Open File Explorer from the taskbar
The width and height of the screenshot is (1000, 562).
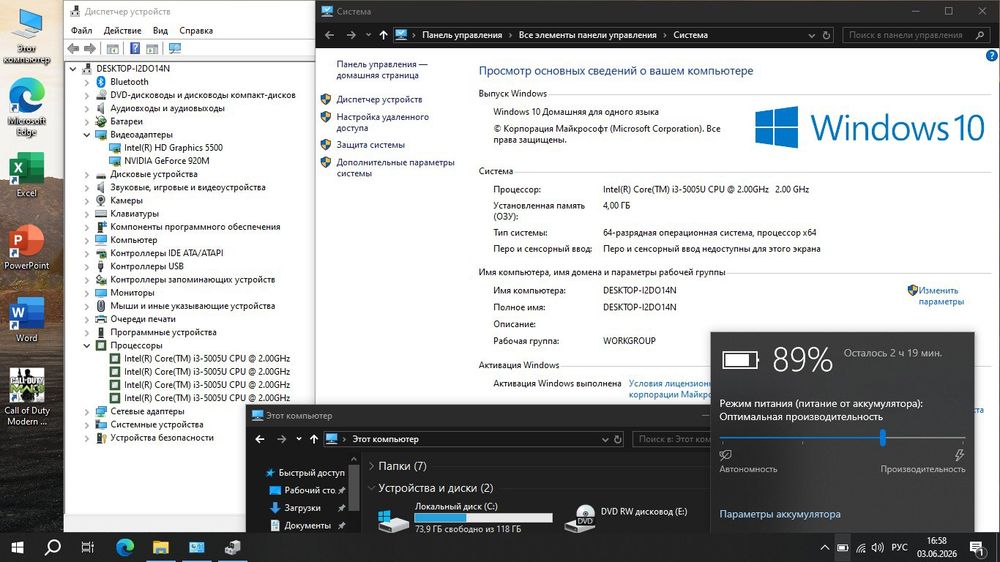(161, 547)
